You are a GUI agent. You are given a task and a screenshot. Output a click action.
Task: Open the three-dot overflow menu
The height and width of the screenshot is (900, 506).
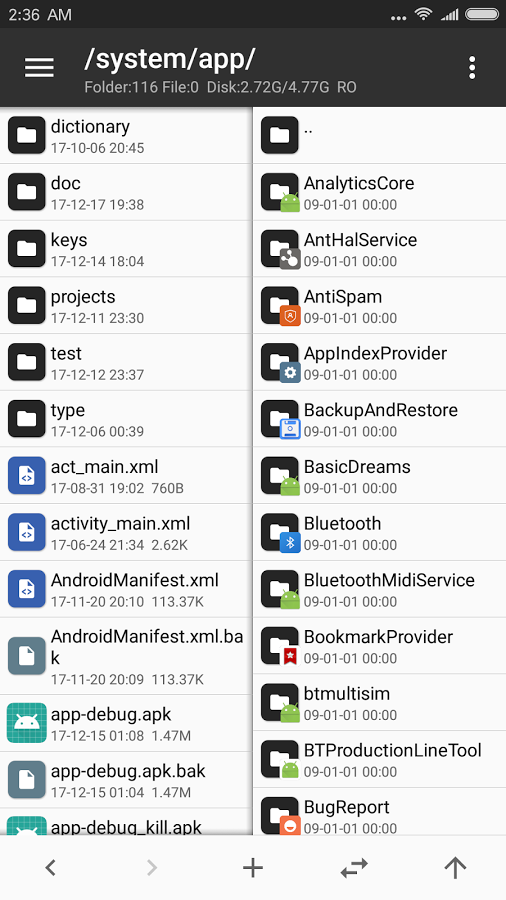(472, 68)
